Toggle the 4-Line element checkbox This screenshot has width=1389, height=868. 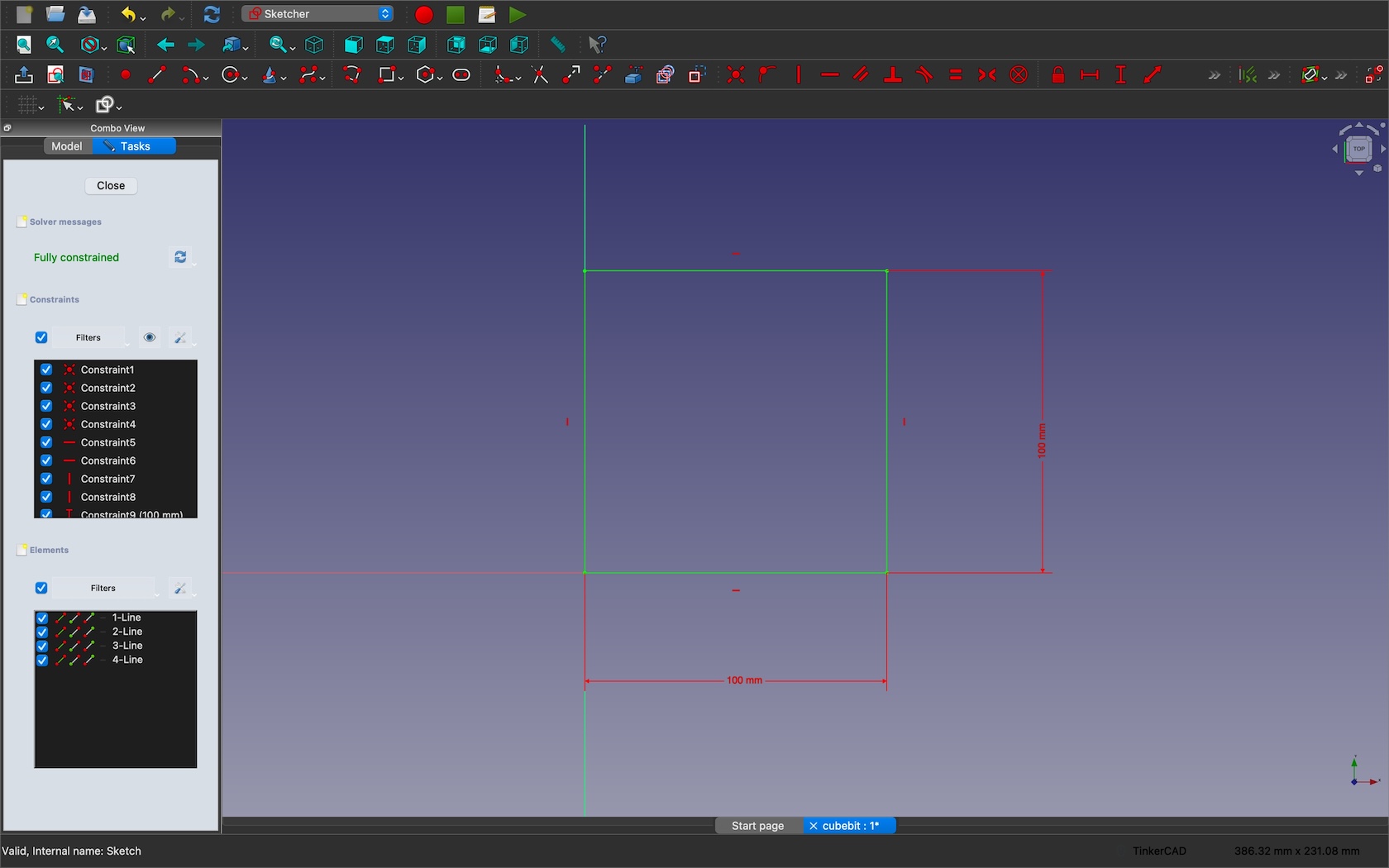(42, 660)
